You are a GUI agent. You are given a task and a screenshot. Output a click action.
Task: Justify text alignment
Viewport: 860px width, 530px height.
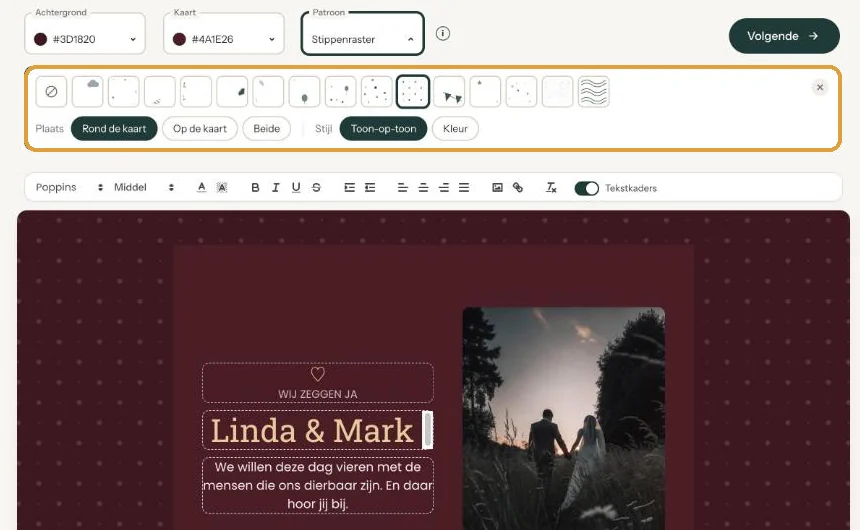coord(464,188)
